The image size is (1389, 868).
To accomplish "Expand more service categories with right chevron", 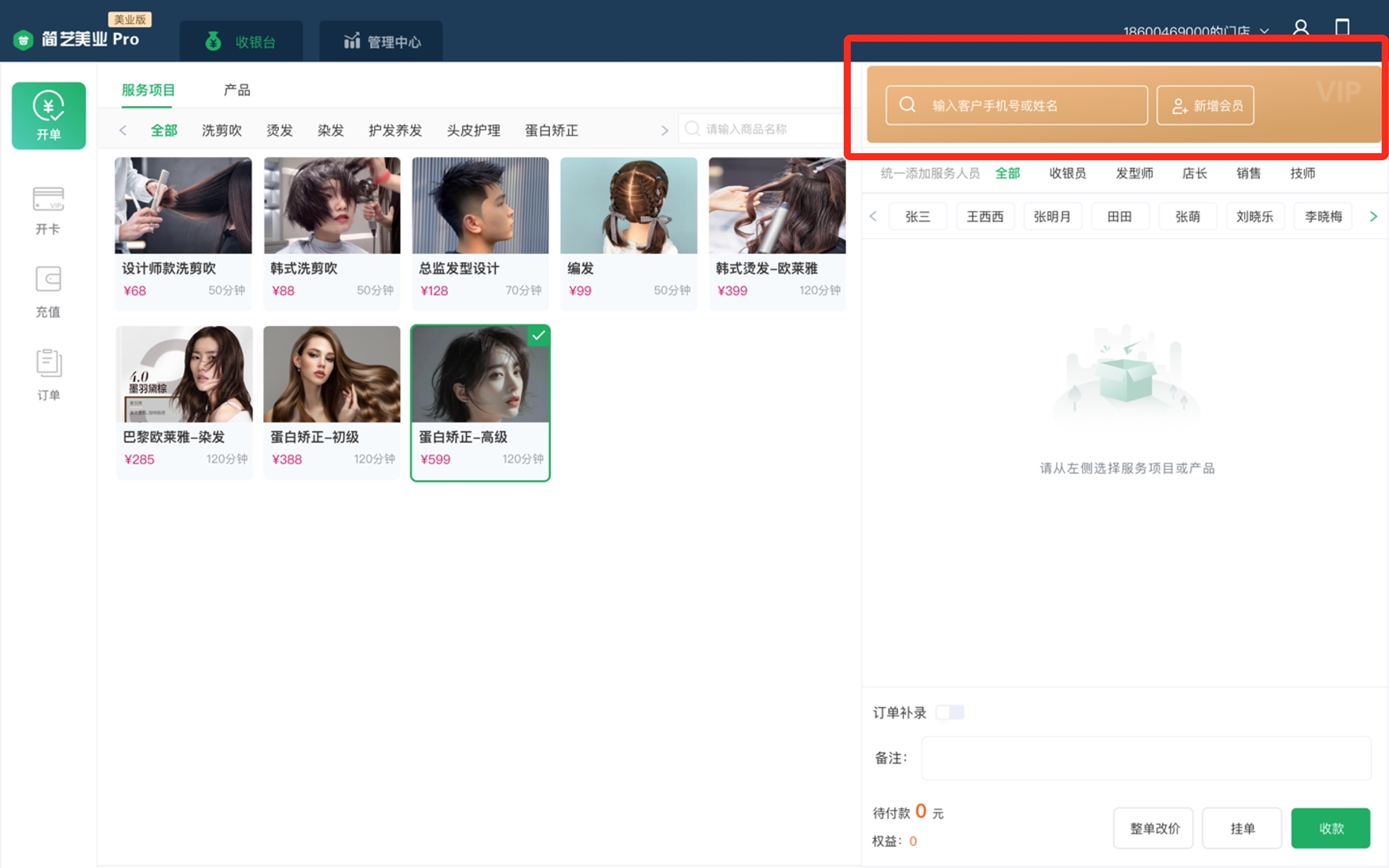I will [665, 130].
